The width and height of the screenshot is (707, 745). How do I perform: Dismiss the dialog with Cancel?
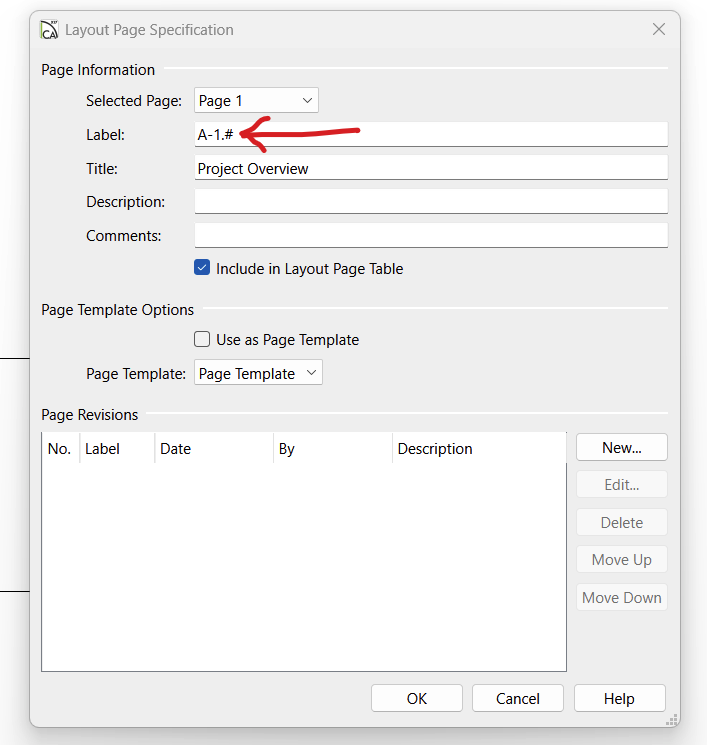click(x=518, y=698)
